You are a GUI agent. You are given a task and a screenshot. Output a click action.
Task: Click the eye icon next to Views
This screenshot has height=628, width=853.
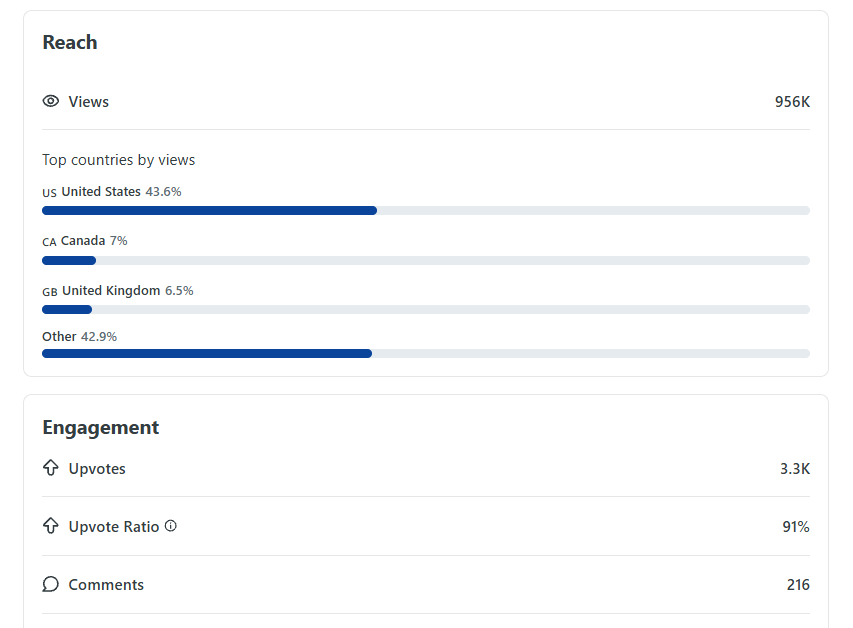[x=50, y=101]
